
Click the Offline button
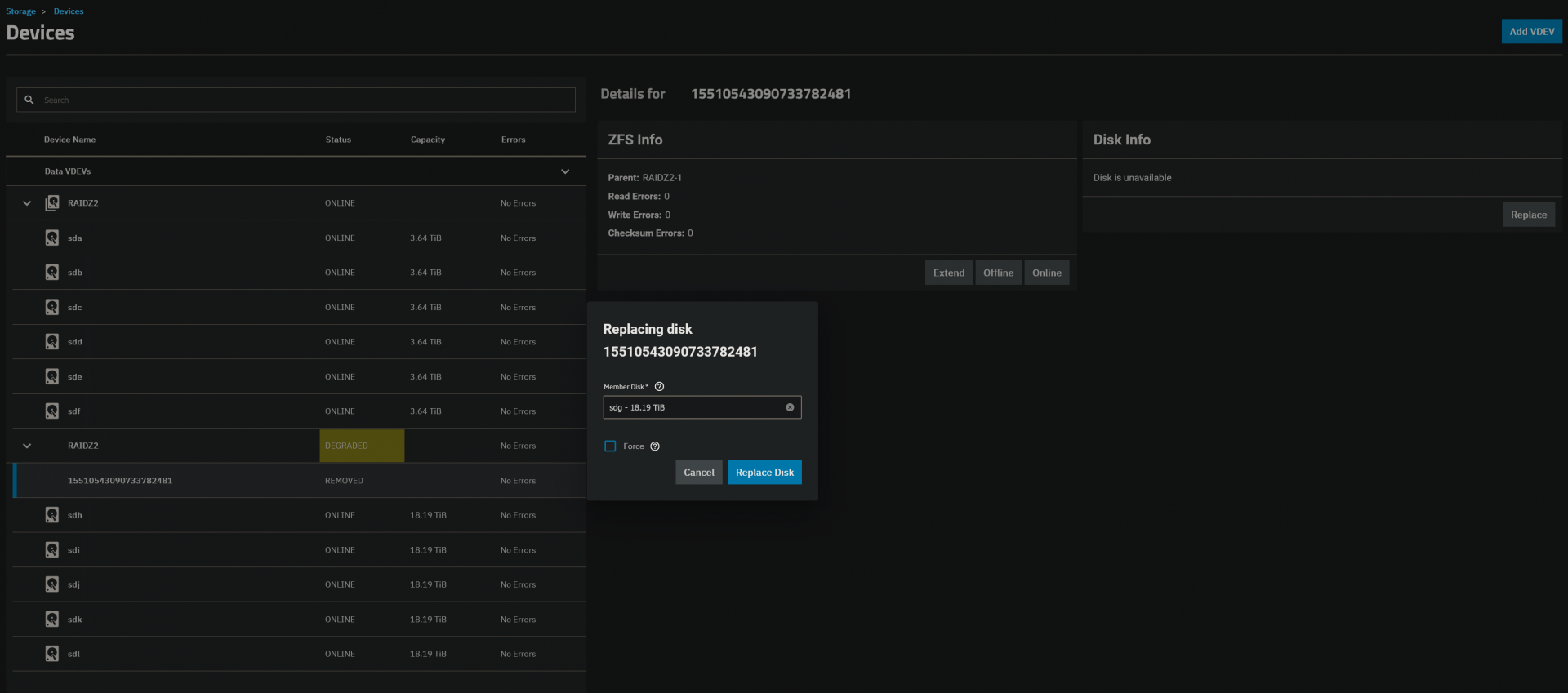coord(998,273)
